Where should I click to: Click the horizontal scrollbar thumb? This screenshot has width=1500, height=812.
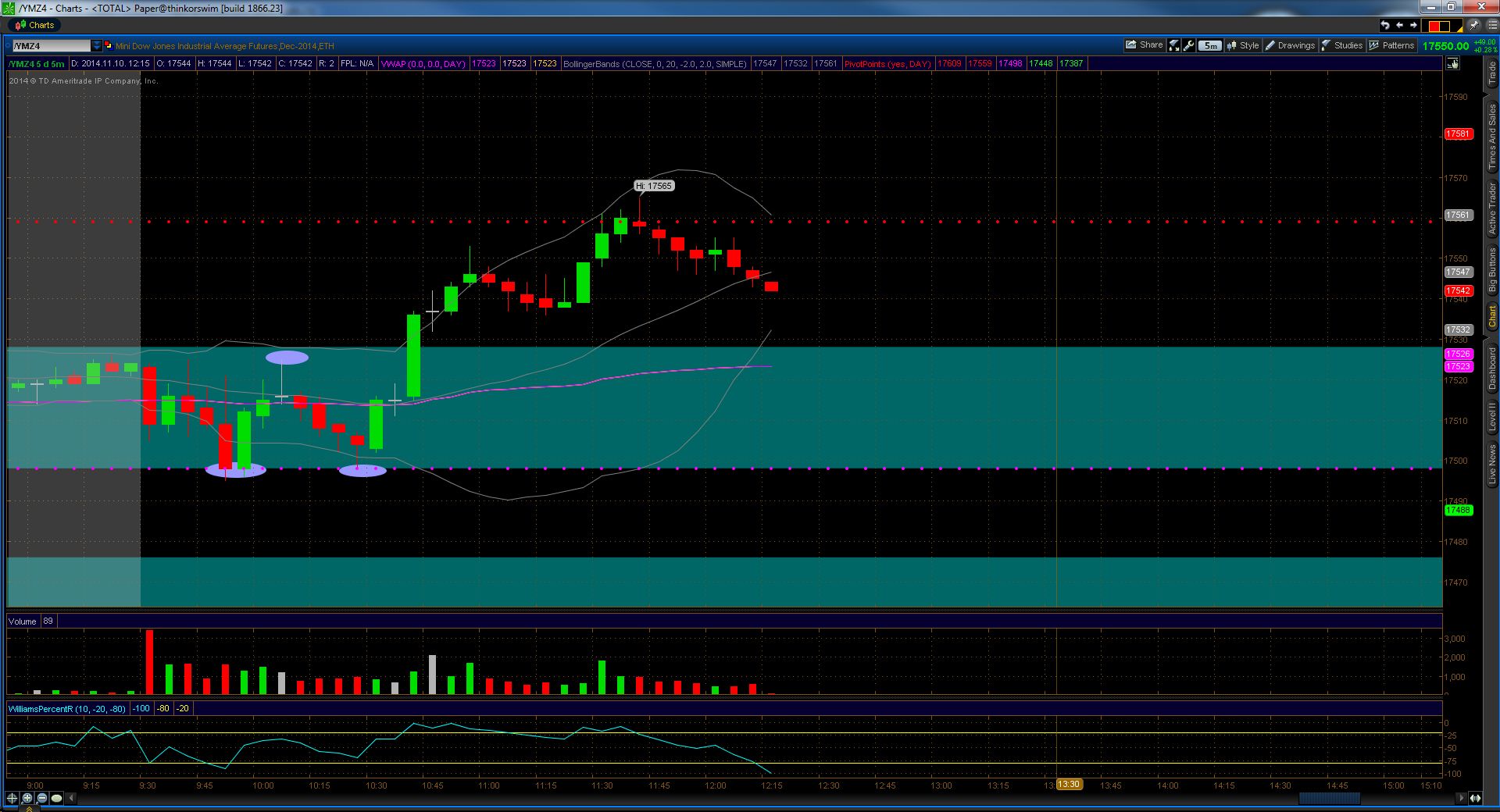pos(1329,798)
